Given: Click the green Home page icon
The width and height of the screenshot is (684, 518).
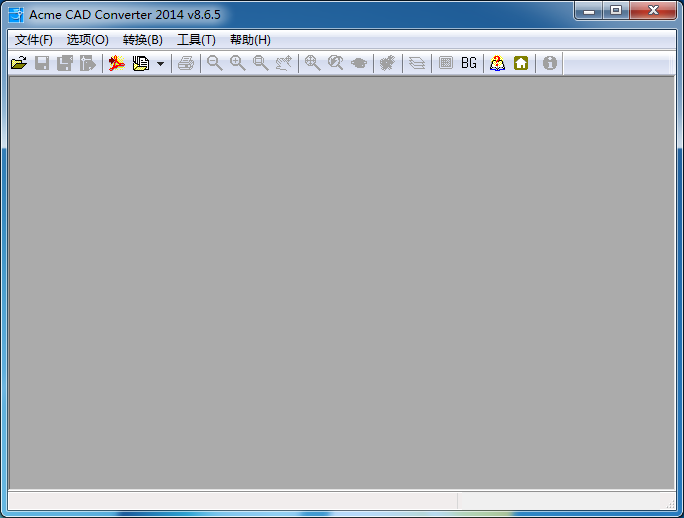Looking at the screenshot, I should 521,63.
